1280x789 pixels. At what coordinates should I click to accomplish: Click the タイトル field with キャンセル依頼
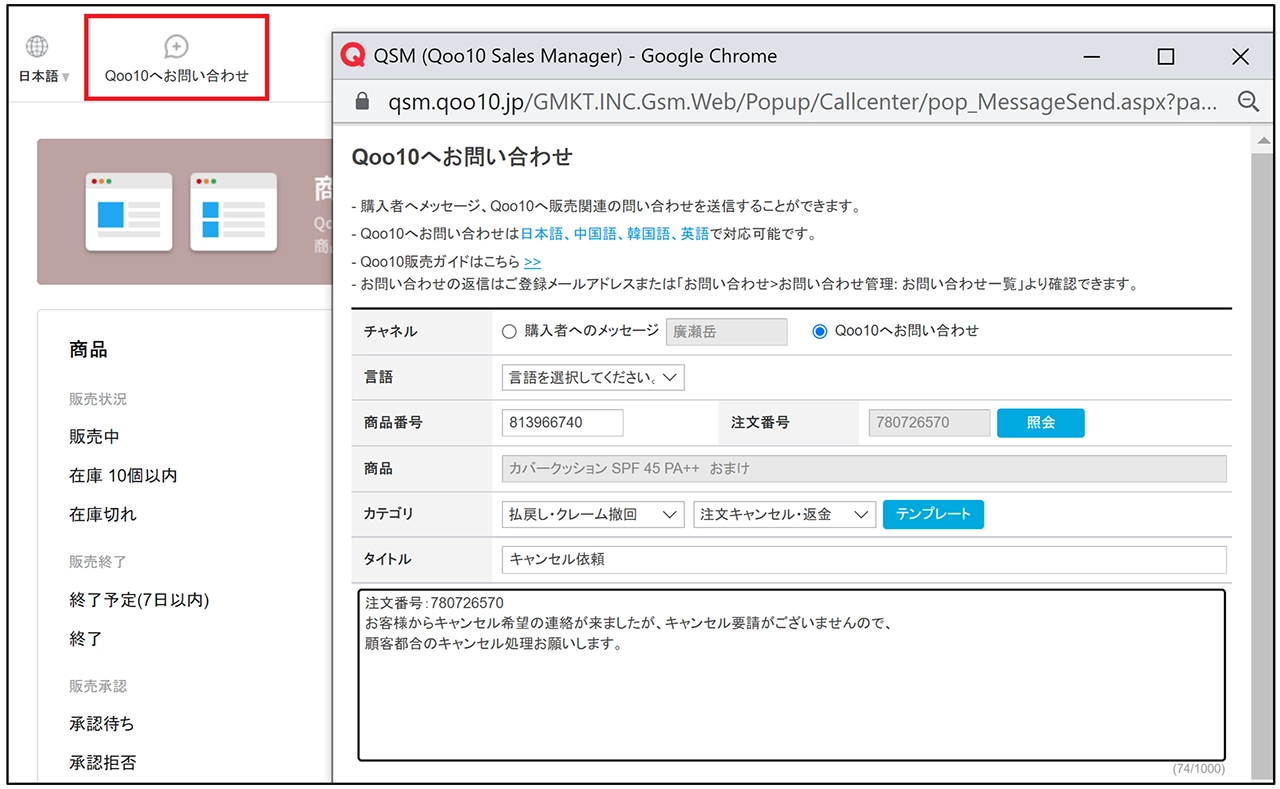(x=864, y=560)
